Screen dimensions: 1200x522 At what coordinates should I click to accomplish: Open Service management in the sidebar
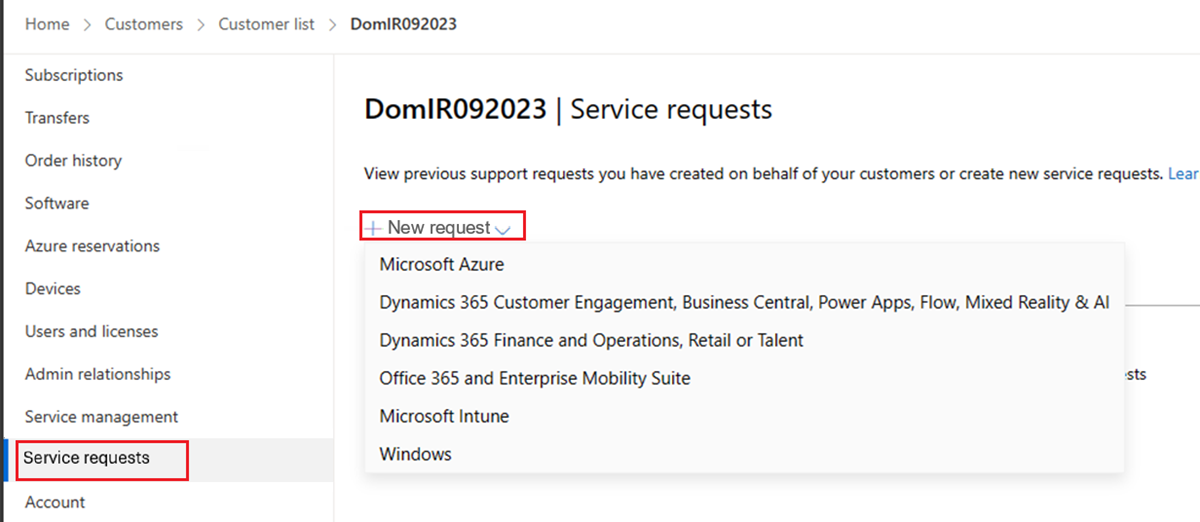tap(101, 417)
